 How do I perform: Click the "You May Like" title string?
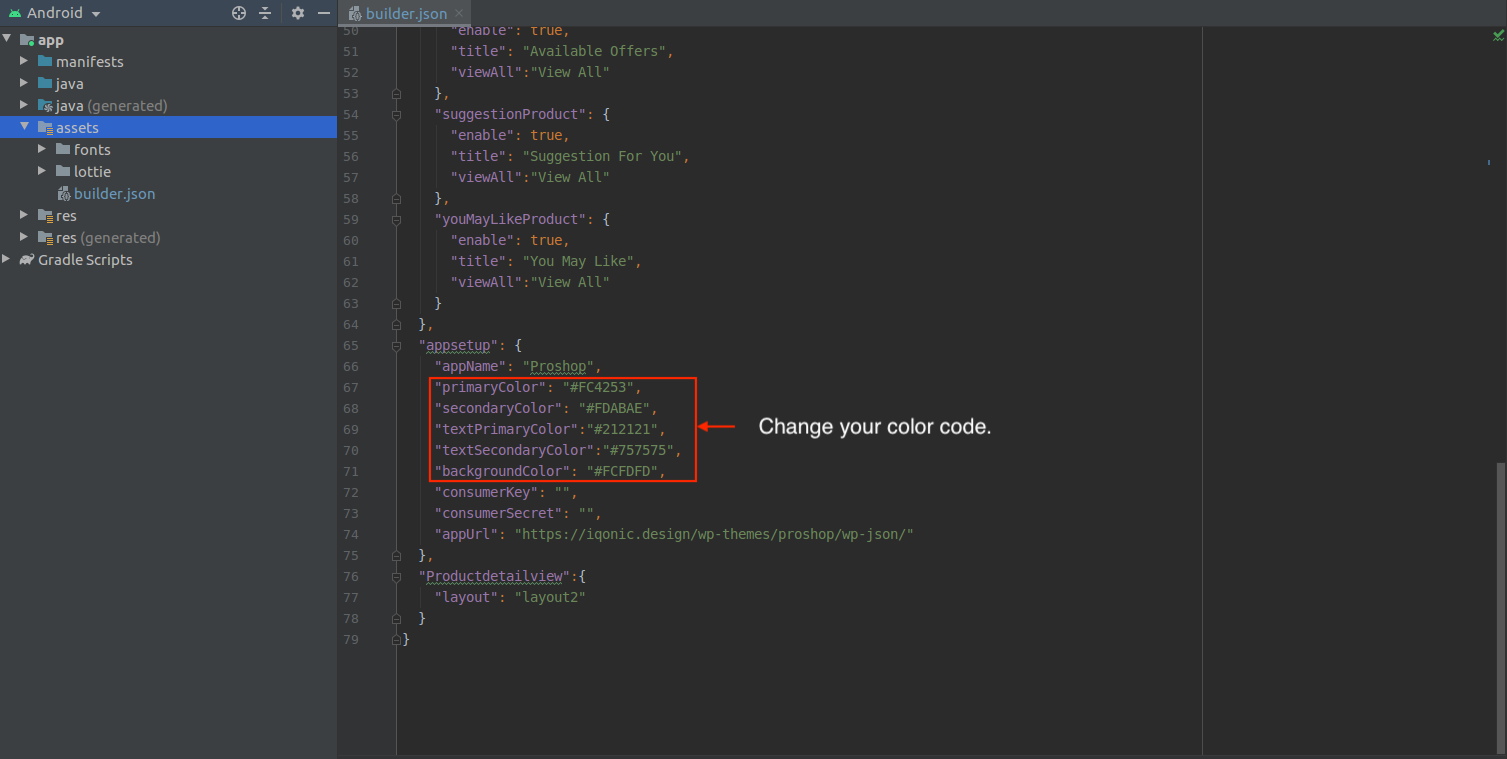coord(577,261)
